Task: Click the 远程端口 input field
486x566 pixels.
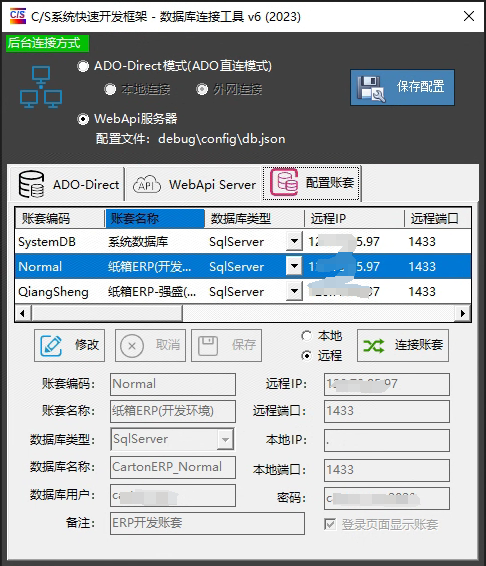Action: [387, 411]
